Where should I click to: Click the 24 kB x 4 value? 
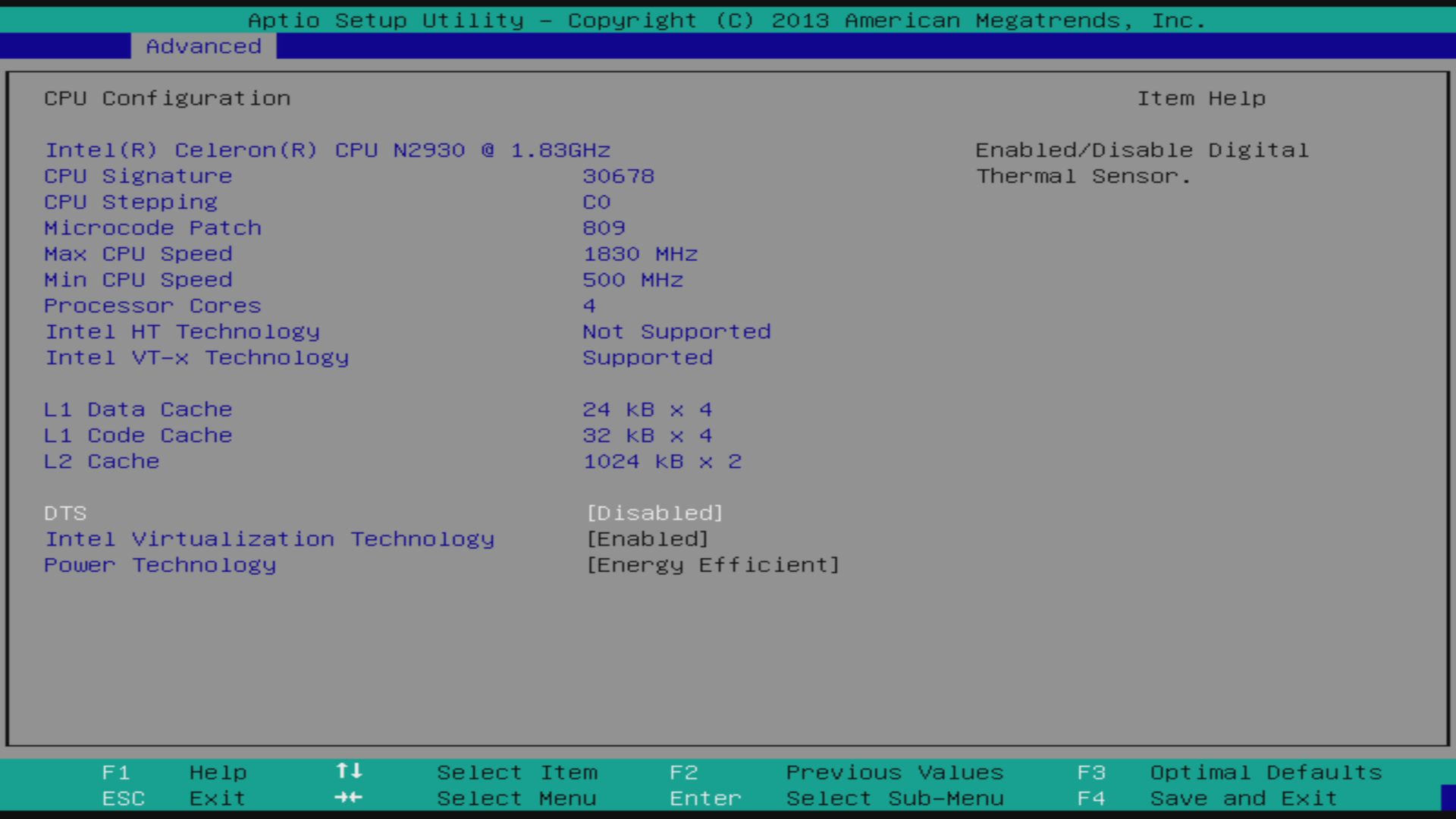pos(647,409)
